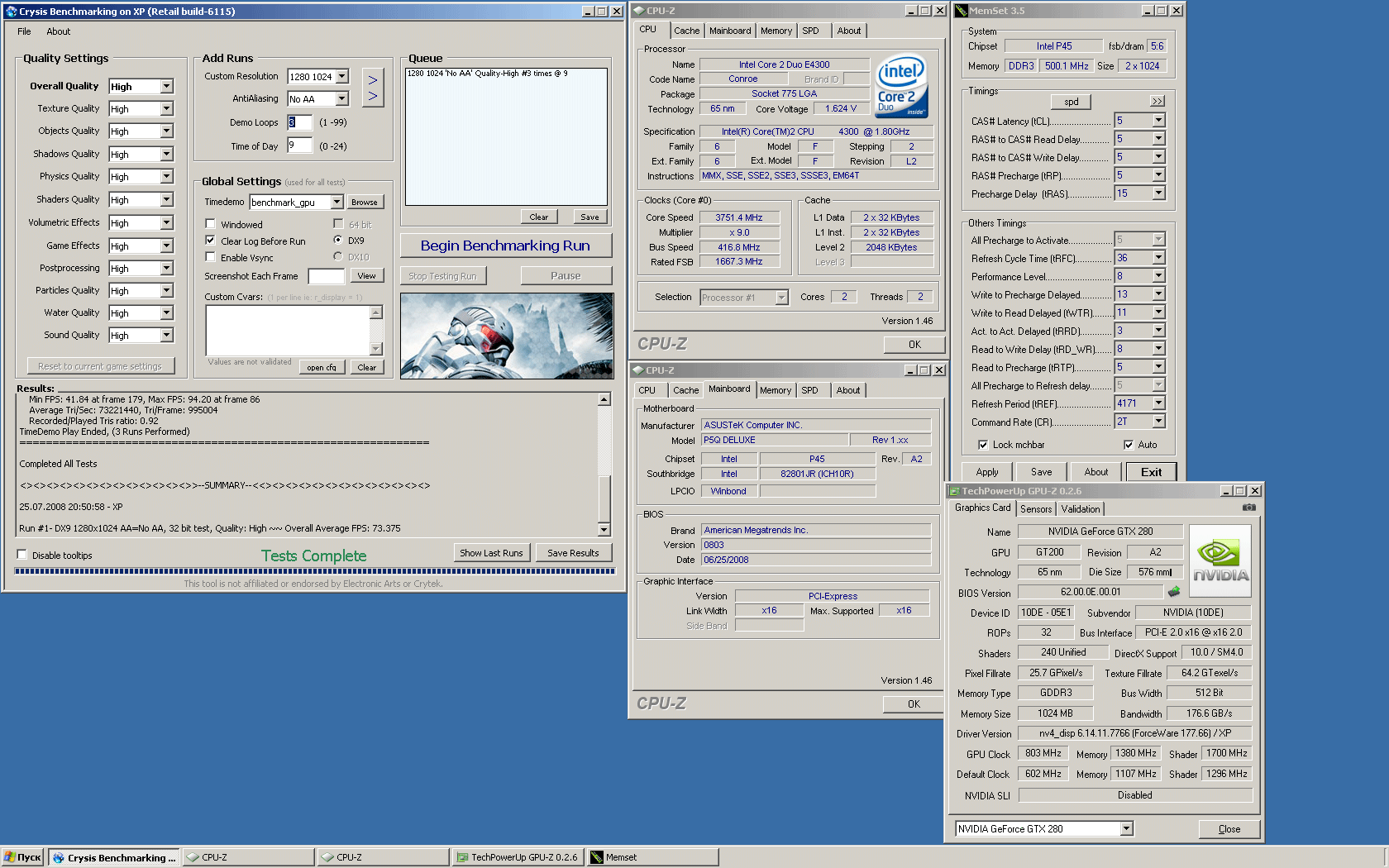Click Close in GPU-Z

pyautogui.click(x=1229, y=829)
